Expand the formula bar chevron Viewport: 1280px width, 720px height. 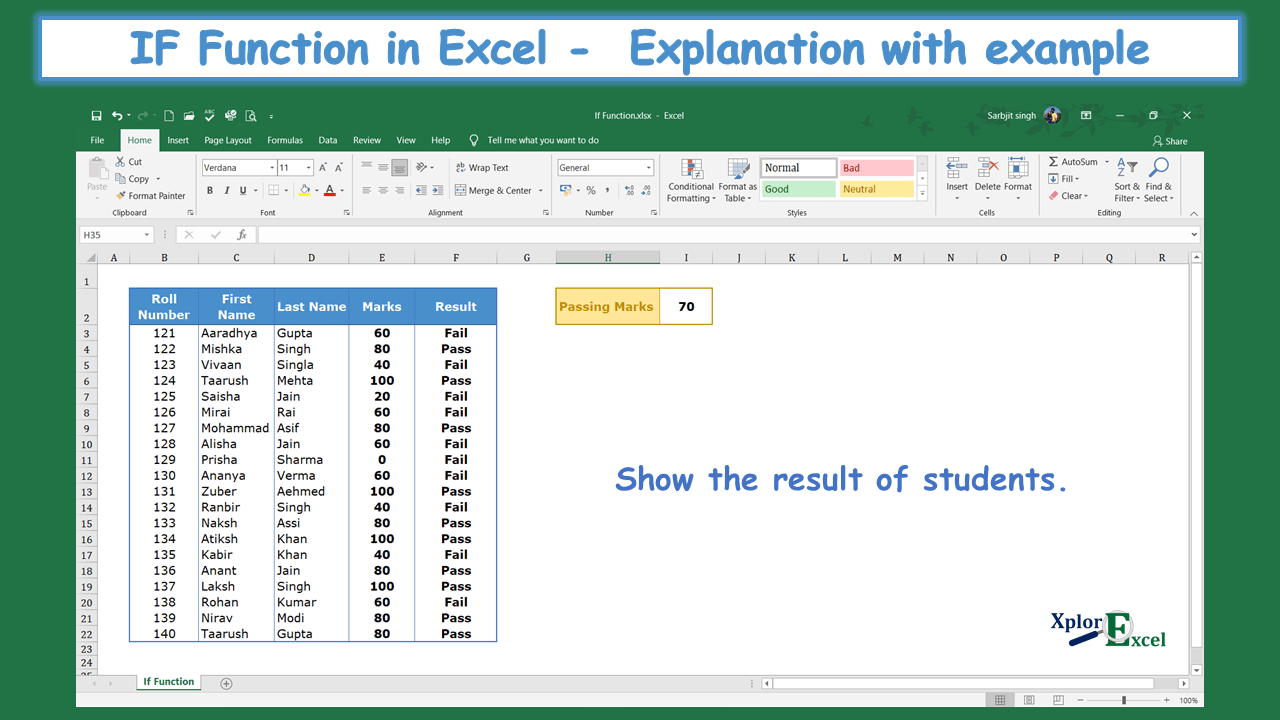point(1194,235)
